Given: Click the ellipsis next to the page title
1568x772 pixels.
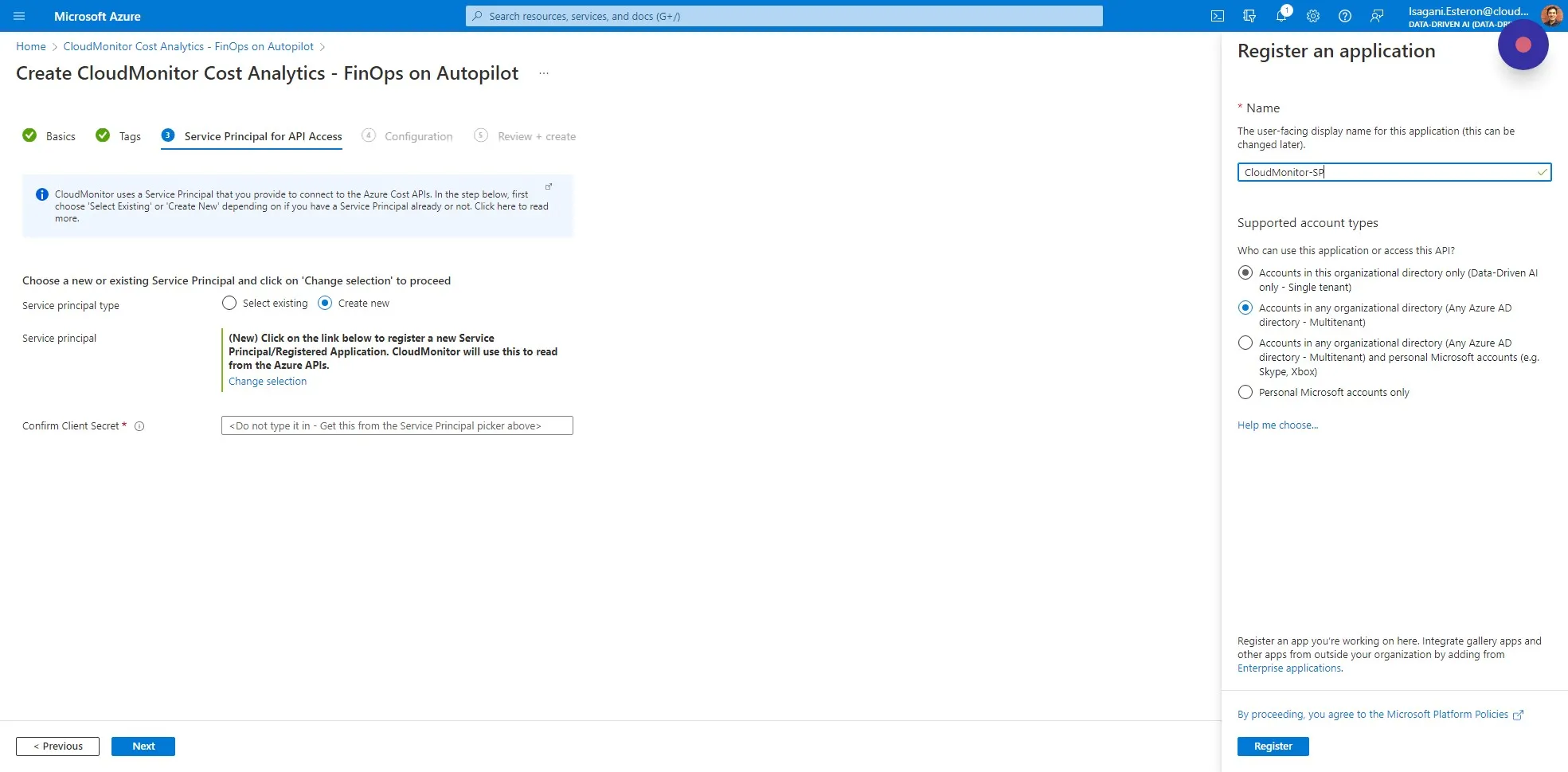Looking at the screenshot, I should pos(544,73).
